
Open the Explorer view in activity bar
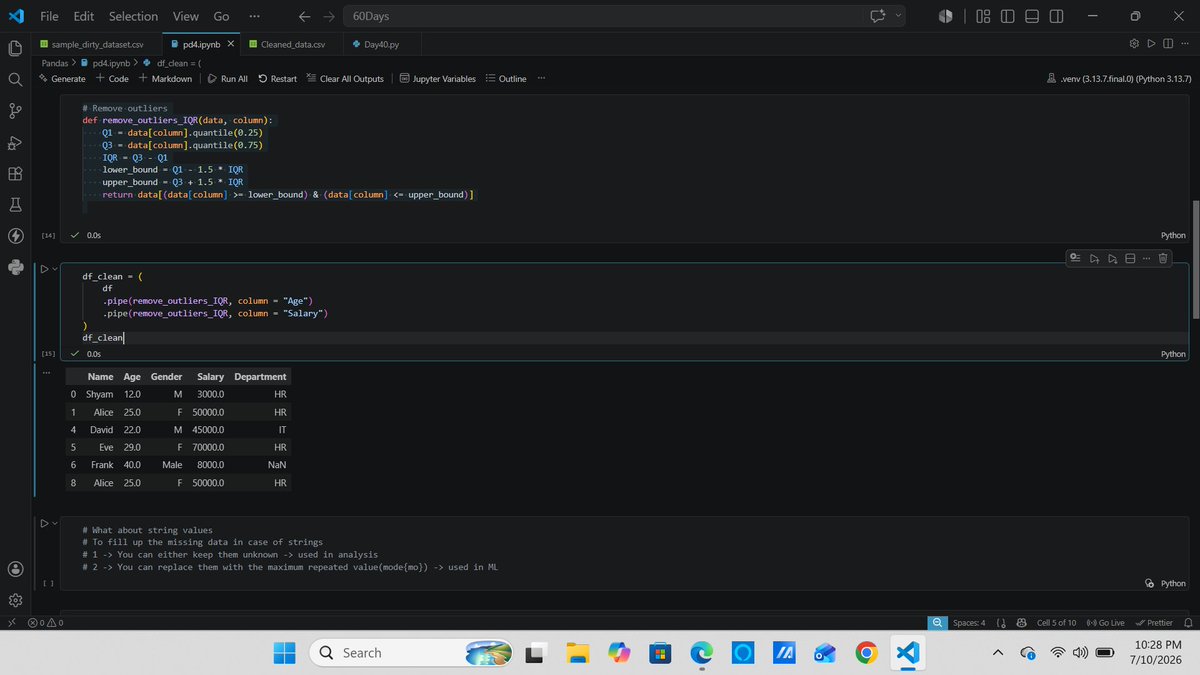click(x=15, y=48)
